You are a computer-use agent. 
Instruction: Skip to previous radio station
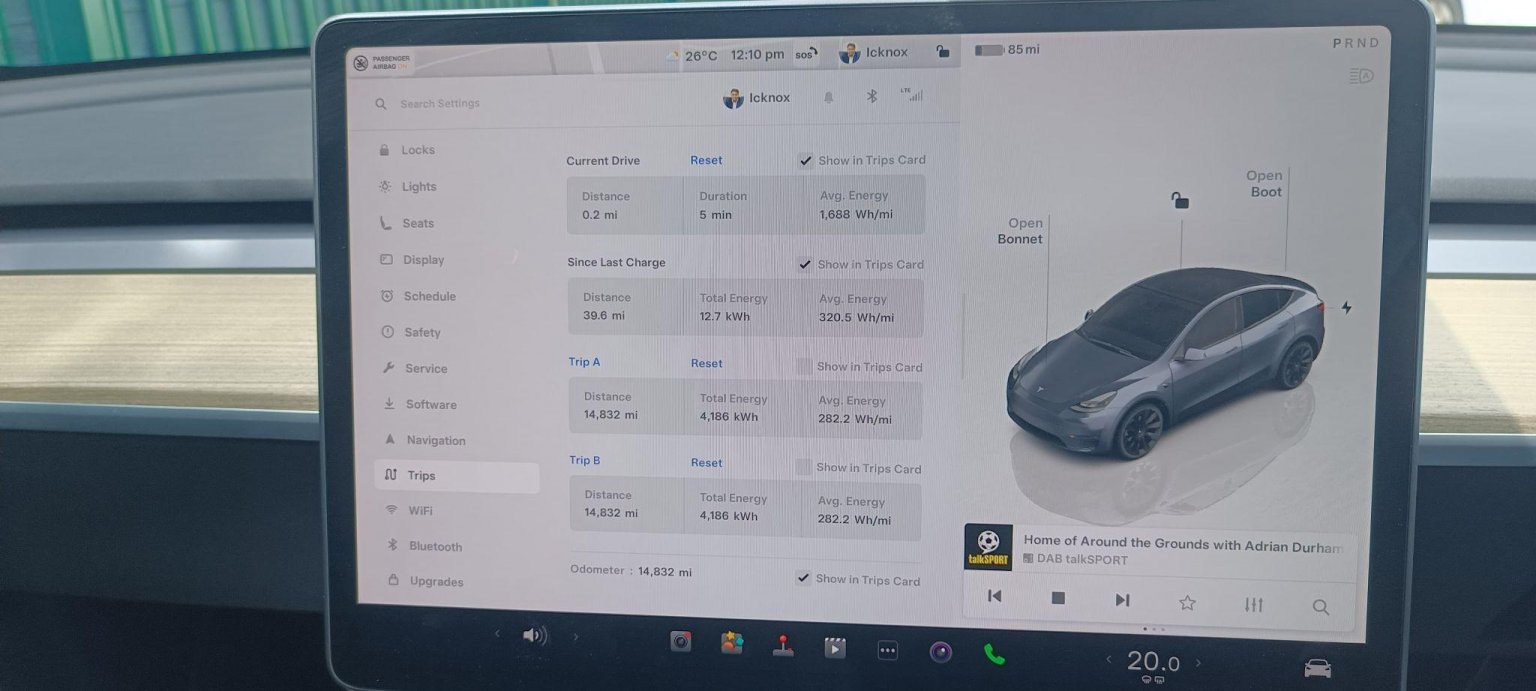(994, 596)
